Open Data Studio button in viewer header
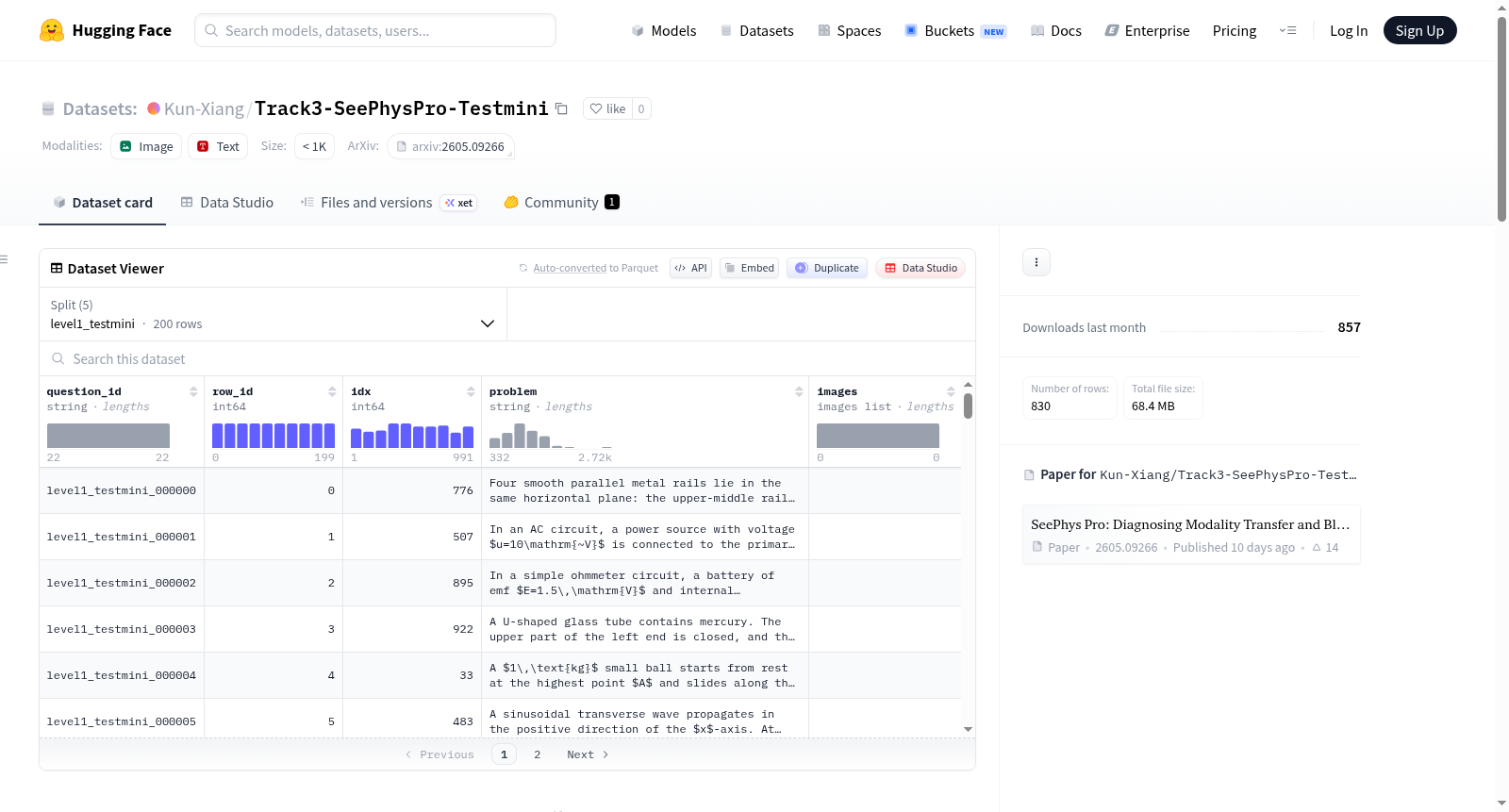This screenshot has height=812, width=1509. point(920,268)
